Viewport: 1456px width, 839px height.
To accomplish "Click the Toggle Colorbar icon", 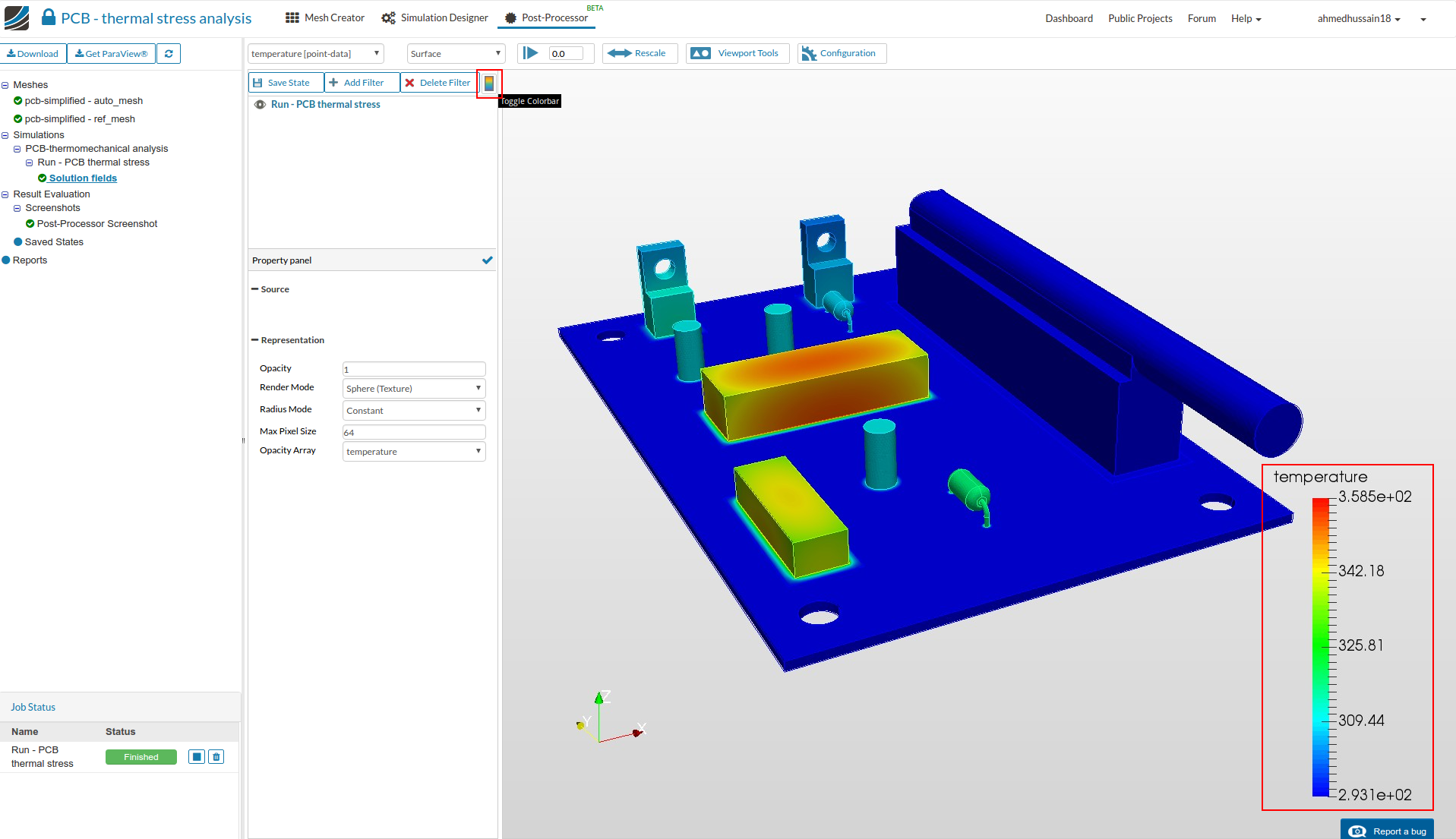I will (489, 83).
